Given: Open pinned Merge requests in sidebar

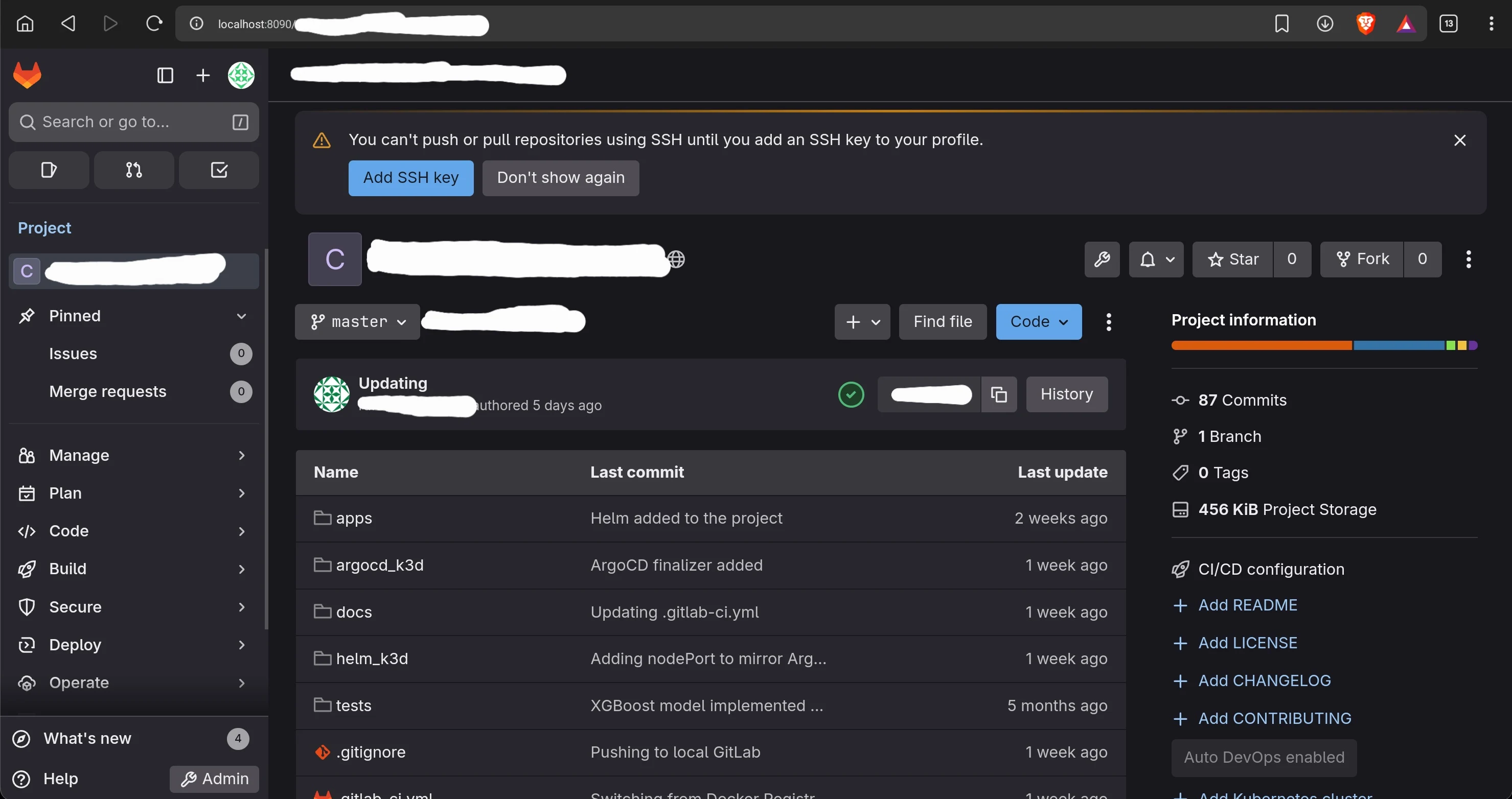Looking at the screenshot, I should point(134,391).
